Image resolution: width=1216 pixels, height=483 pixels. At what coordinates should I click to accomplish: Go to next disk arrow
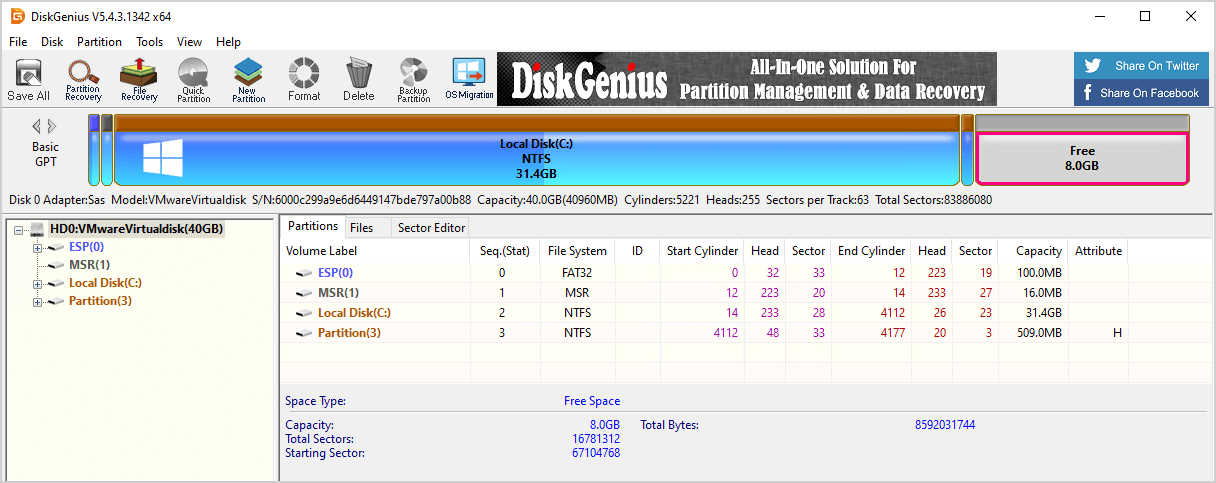pyautogui.click(x=52, y=126)
